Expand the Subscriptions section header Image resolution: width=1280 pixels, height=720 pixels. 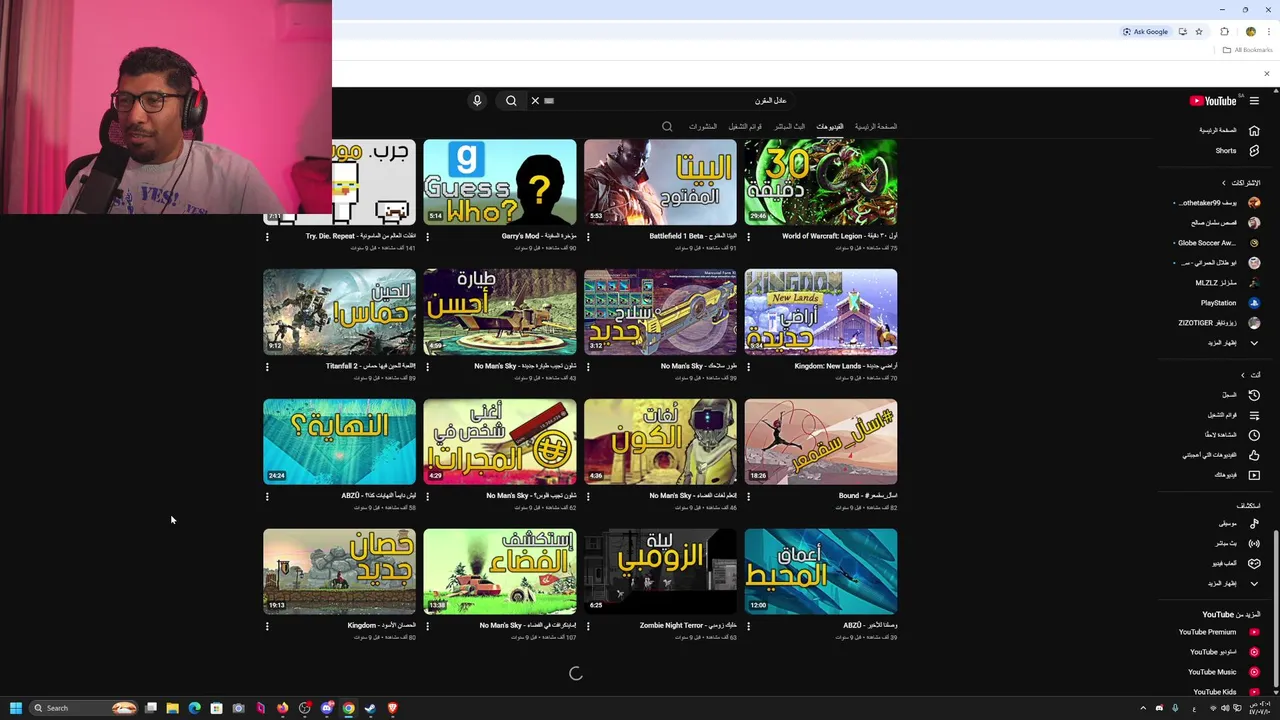pos(1240,183)
